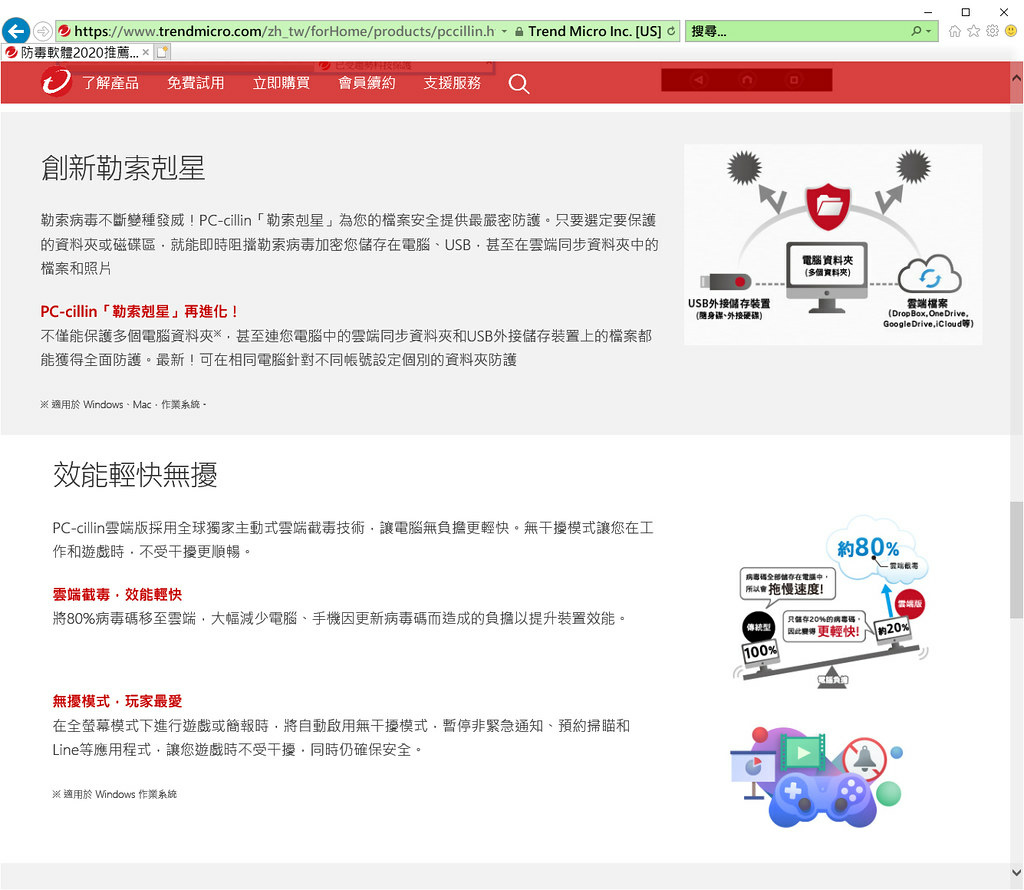Click the ransomware protection diagram image

pos(833,245)
